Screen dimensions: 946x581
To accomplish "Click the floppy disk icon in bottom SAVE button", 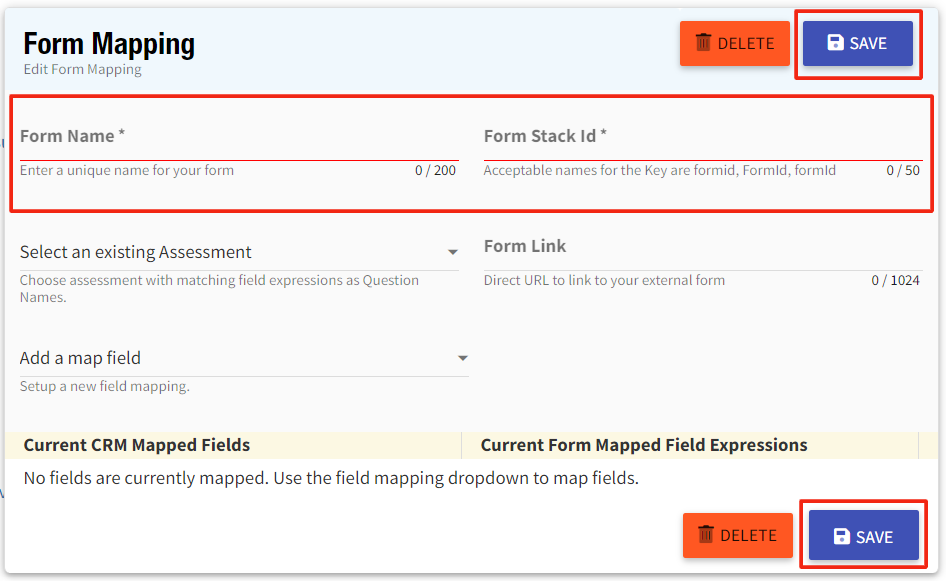I will (842, 536).
